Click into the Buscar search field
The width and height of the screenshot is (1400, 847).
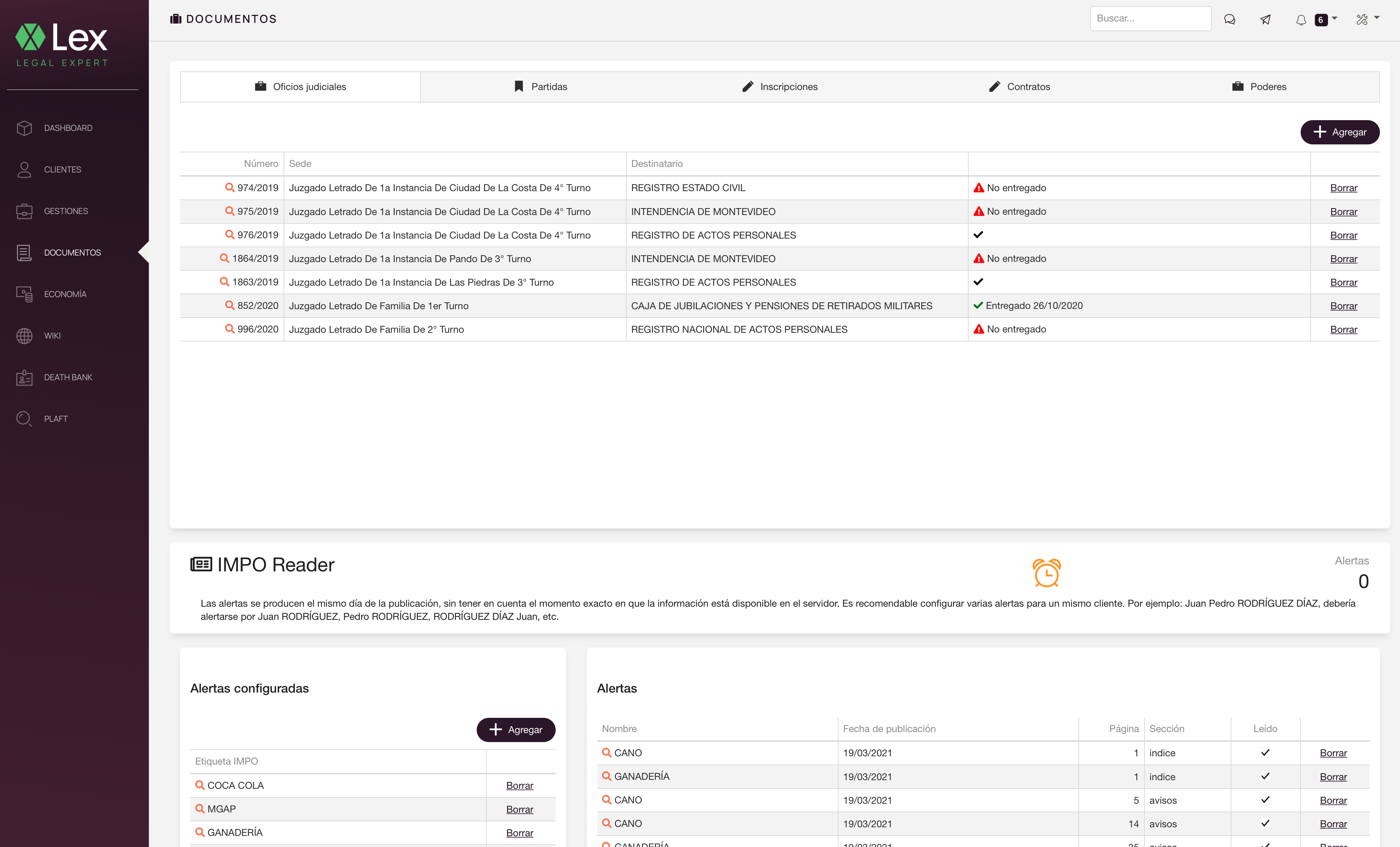[1150, 19]
